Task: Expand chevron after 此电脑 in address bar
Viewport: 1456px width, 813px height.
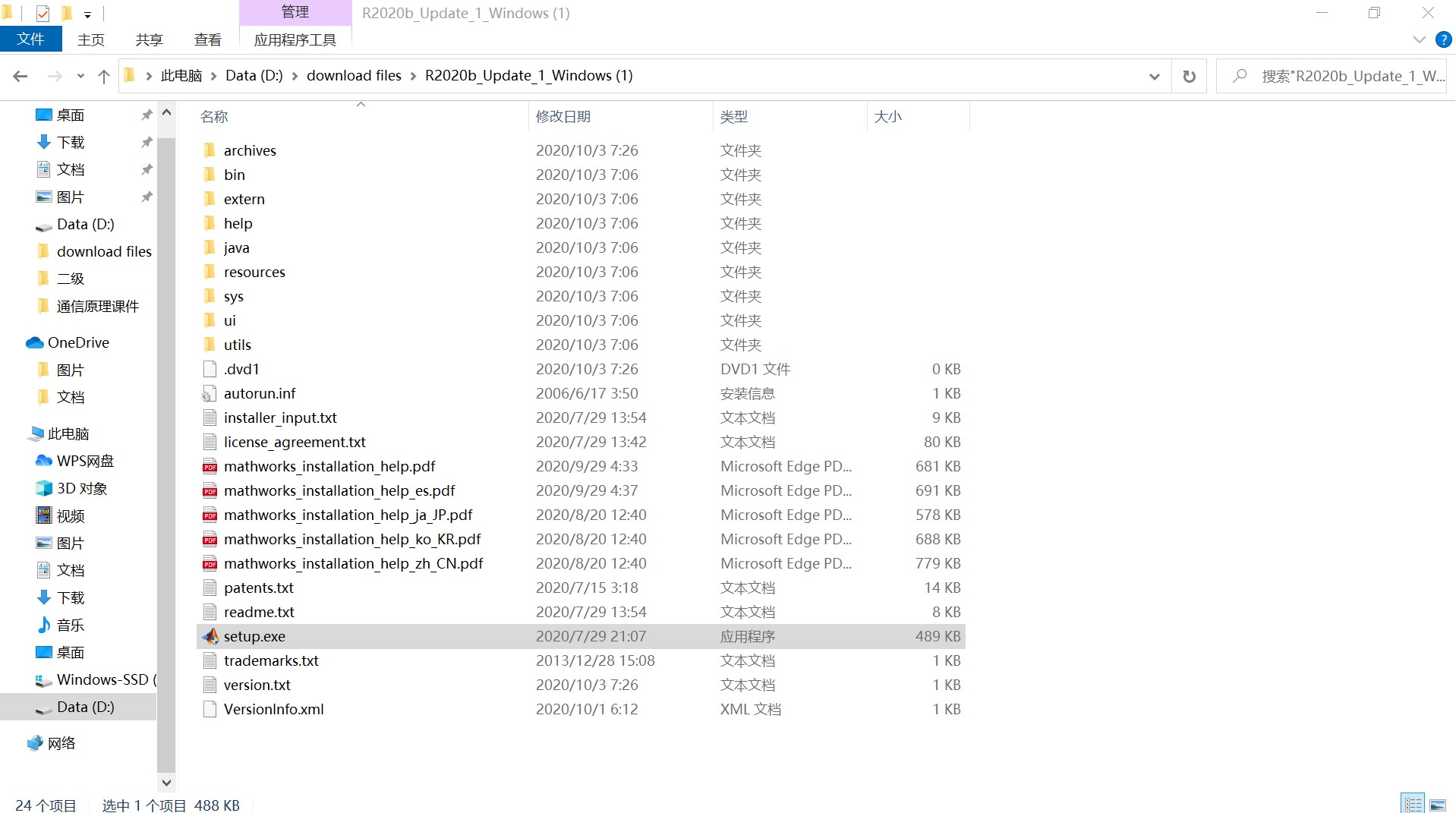Action: [x=214, y=76]
